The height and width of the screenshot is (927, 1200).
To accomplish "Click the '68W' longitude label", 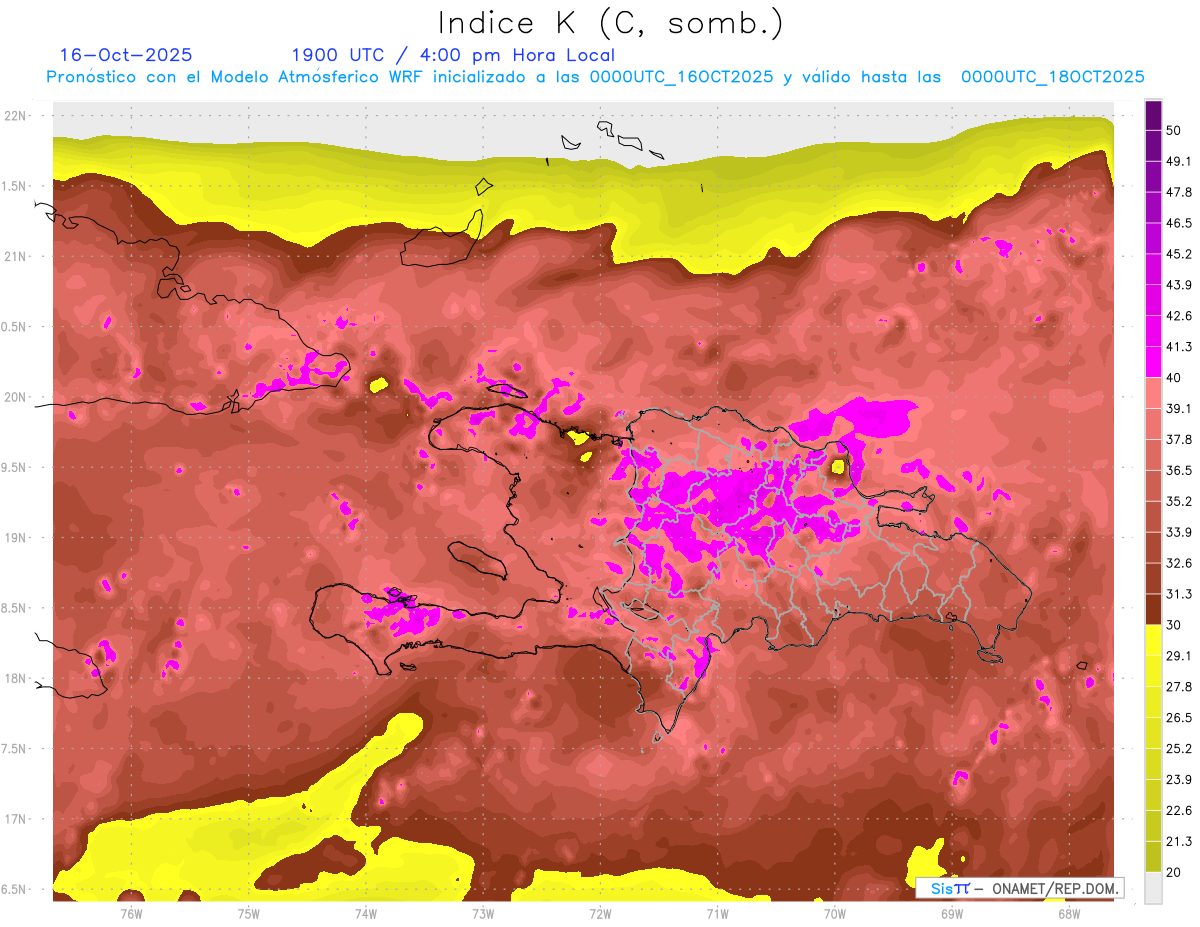I will click(1069, 915).
